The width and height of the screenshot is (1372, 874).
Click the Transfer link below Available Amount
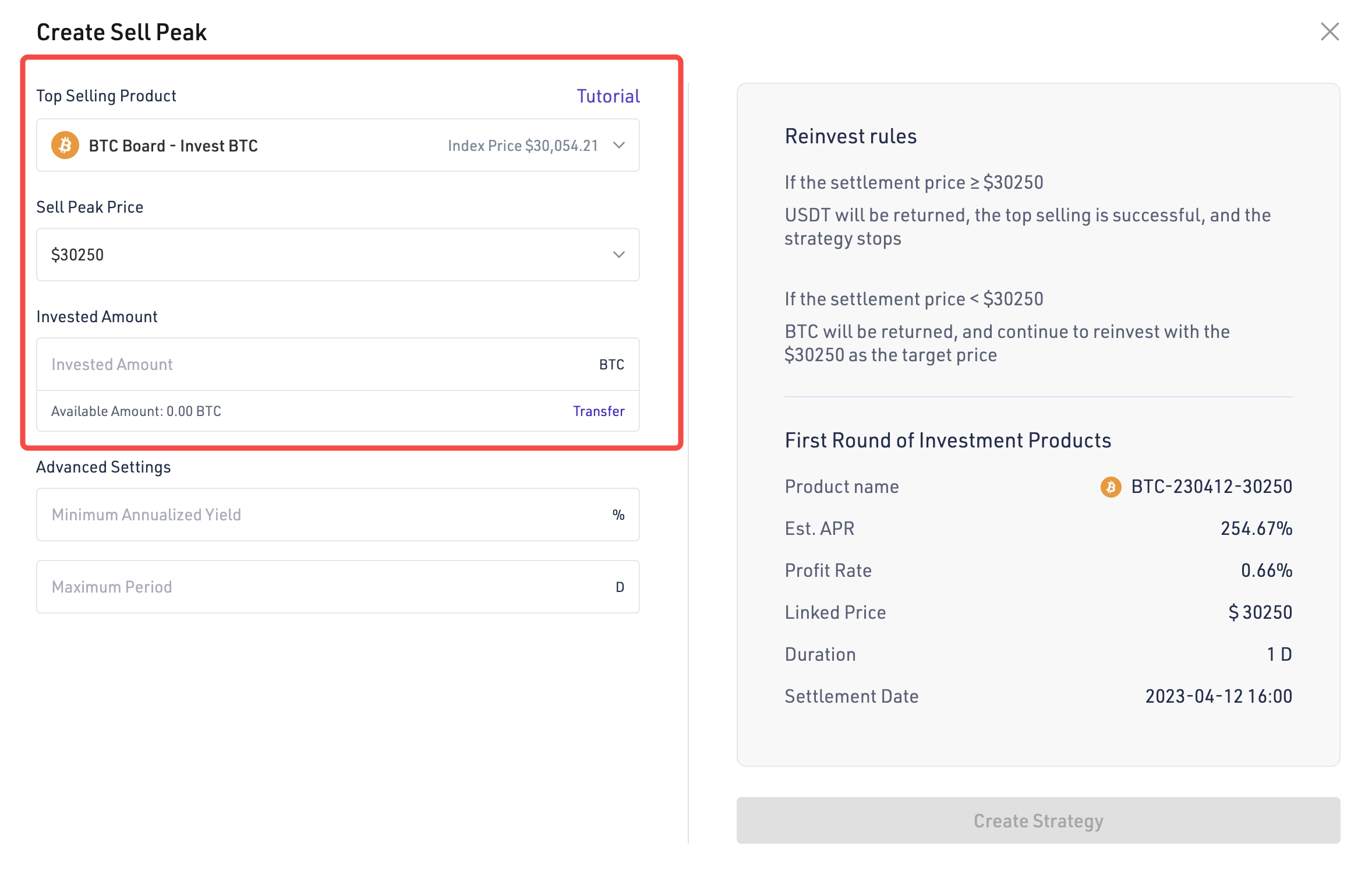tap(599, 410)
